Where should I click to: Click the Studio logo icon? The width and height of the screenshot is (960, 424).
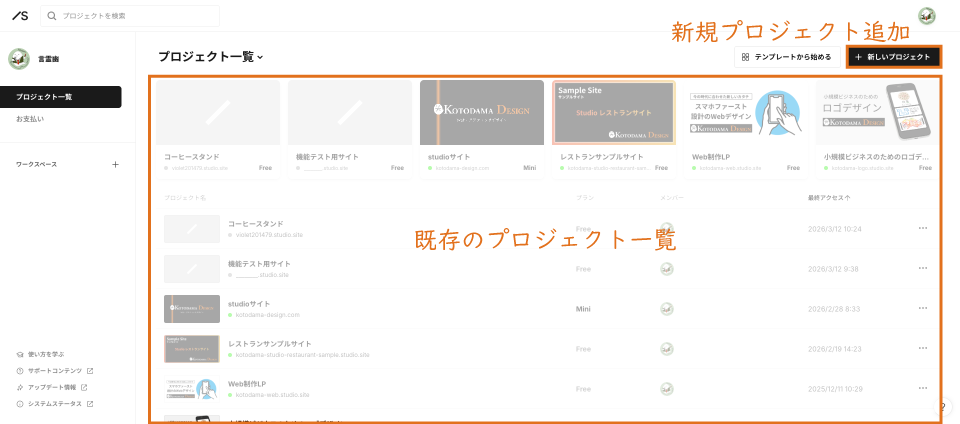(x=20, y=16)
